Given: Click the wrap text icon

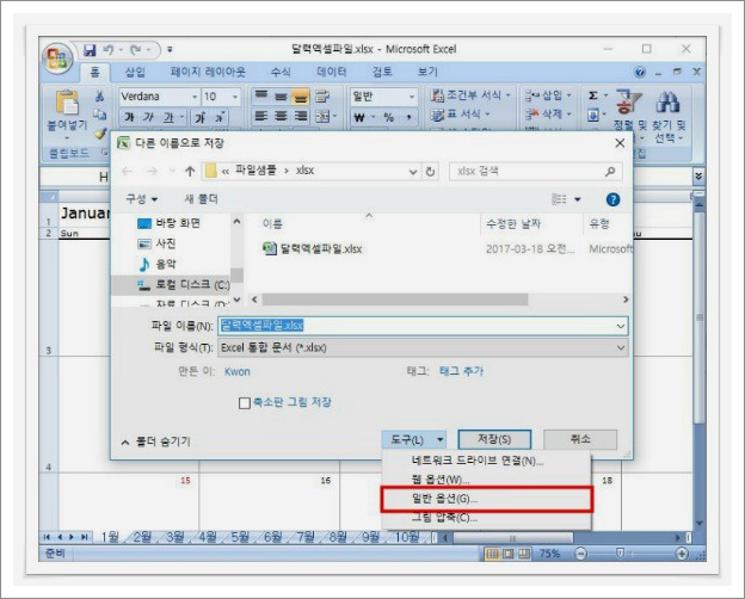Looking at the screenshot, I should click(323, 96).
